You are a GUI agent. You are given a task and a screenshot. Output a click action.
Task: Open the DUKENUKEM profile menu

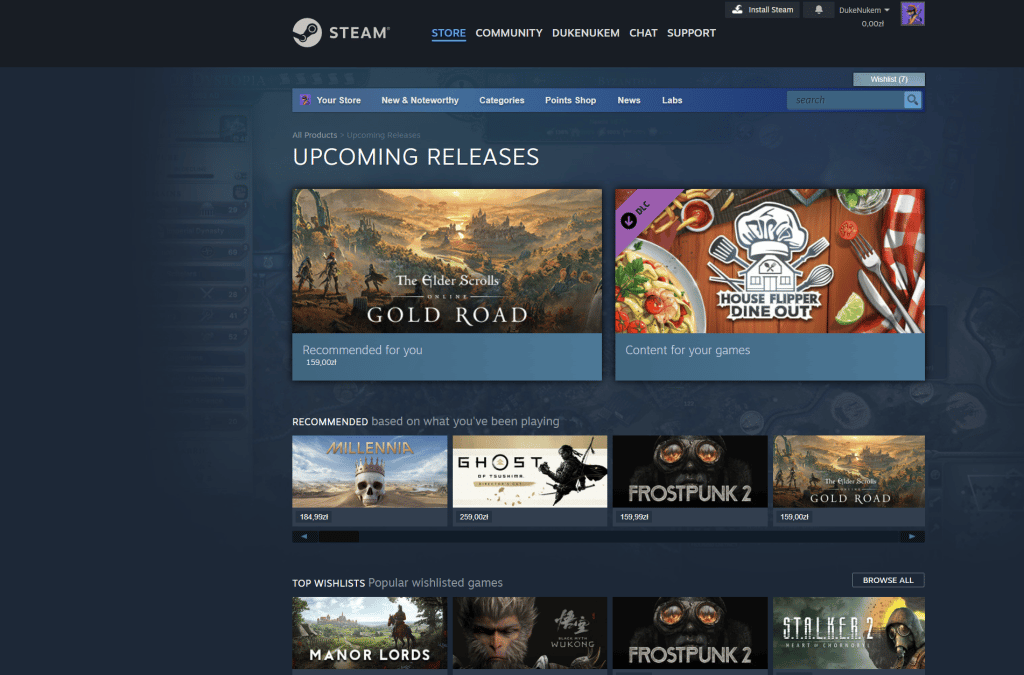point(586,33)
